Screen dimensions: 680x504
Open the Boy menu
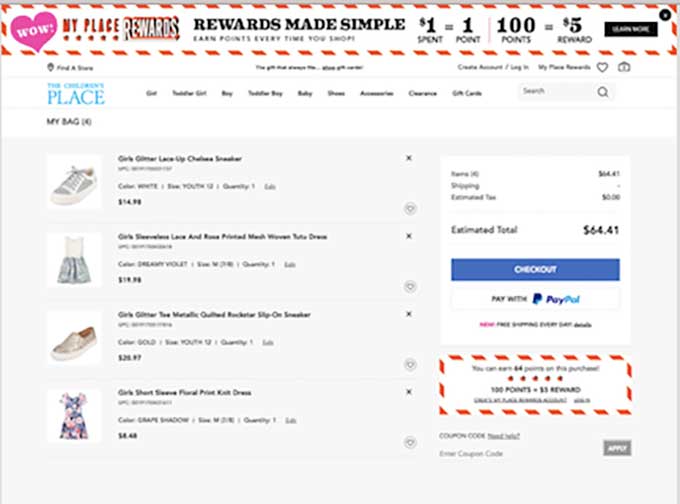pos(227,93)
